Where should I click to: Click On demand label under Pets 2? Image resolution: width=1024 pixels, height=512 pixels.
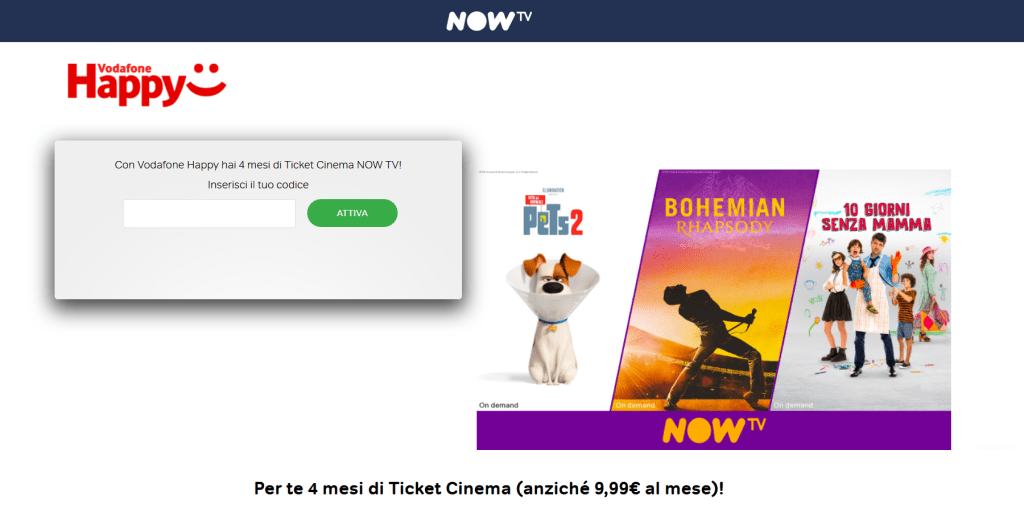pos(498,406)
